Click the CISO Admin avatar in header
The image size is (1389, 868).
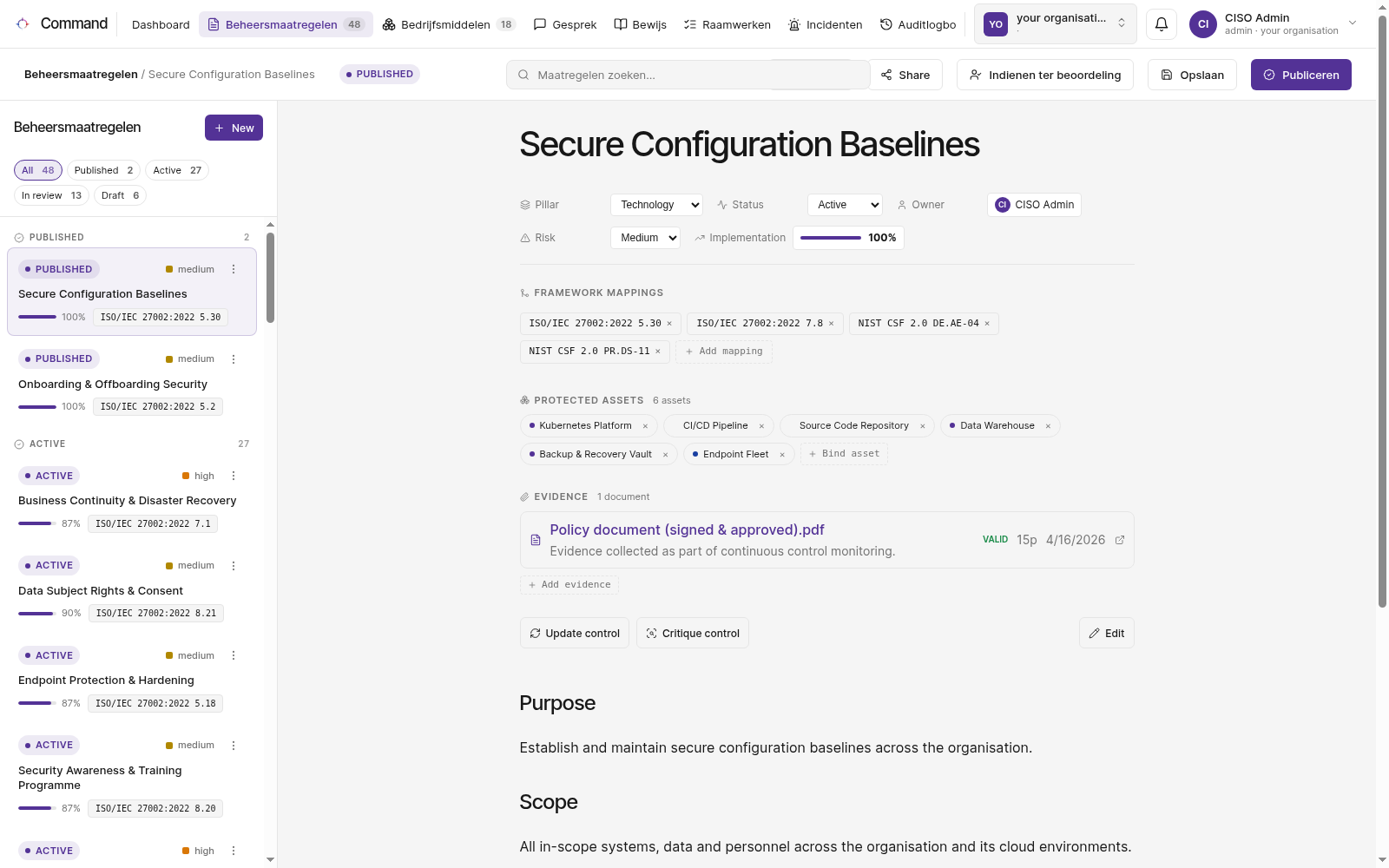pyautogui.click(x=1203, y=24)
